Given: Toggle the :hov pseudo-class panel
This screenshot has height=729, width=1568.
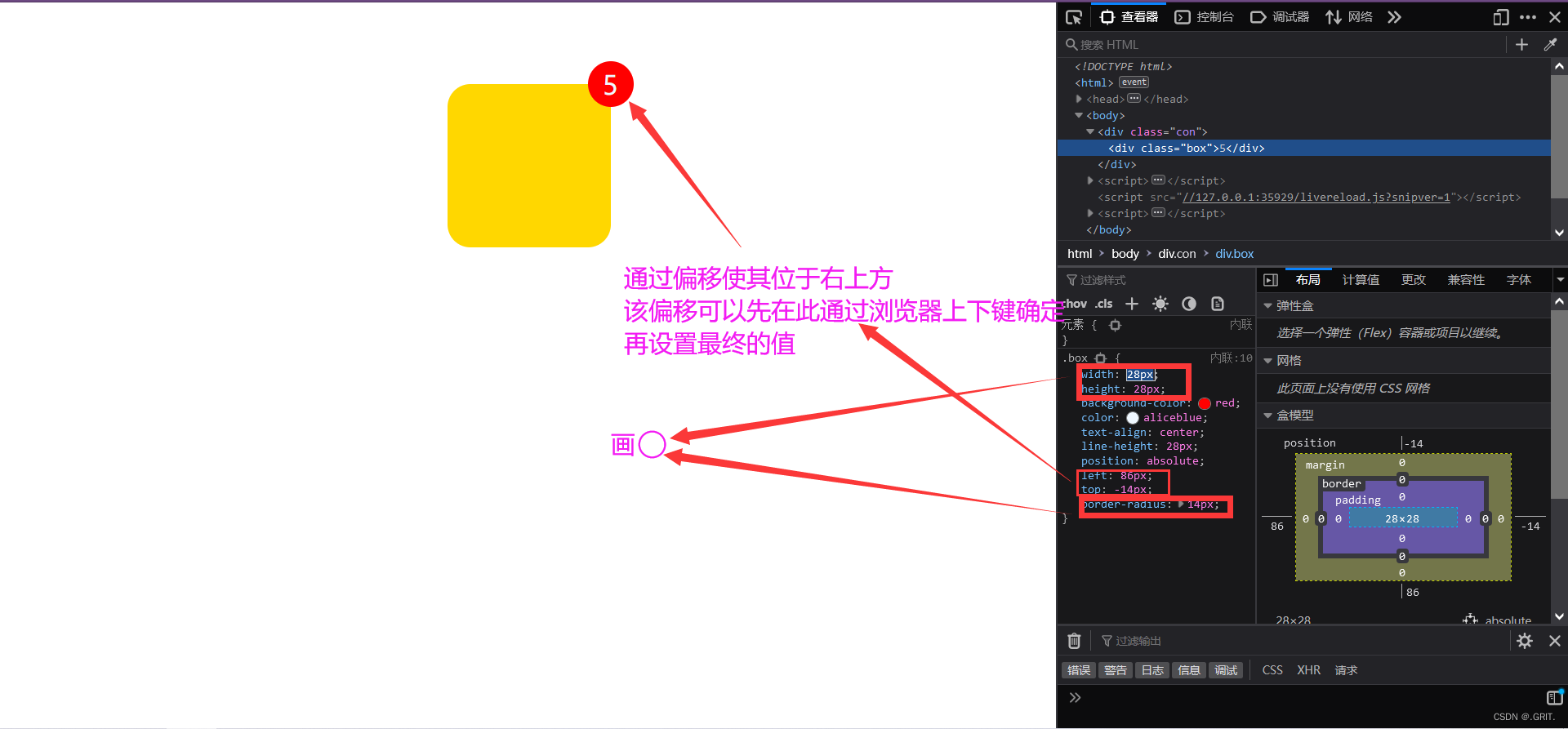Looking at the screenshot, I should click(1074, 304).
